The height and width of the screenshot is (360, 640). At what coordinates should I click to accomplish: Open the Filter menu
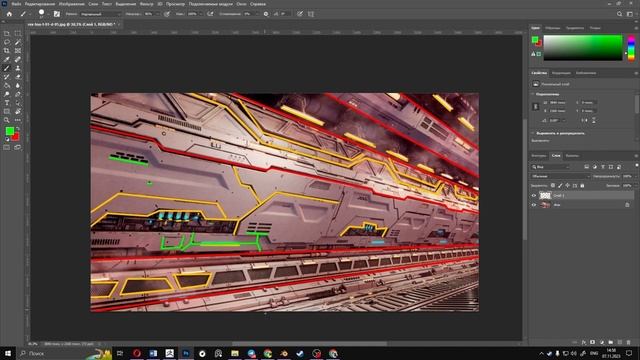pyautogui.click(x=147, y=4)
